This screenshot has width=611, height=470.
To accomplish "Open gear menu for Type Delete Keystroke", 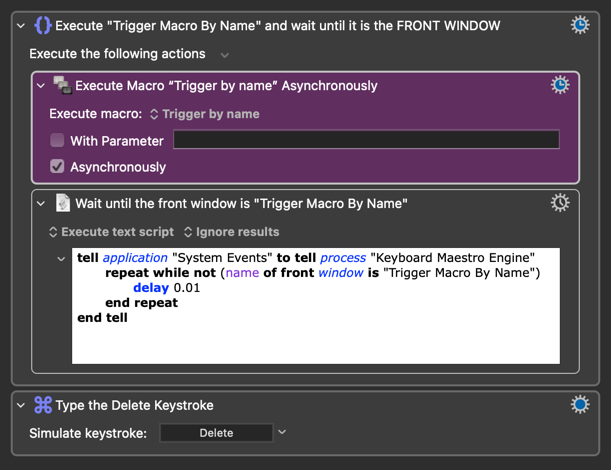I will point(580,405).
